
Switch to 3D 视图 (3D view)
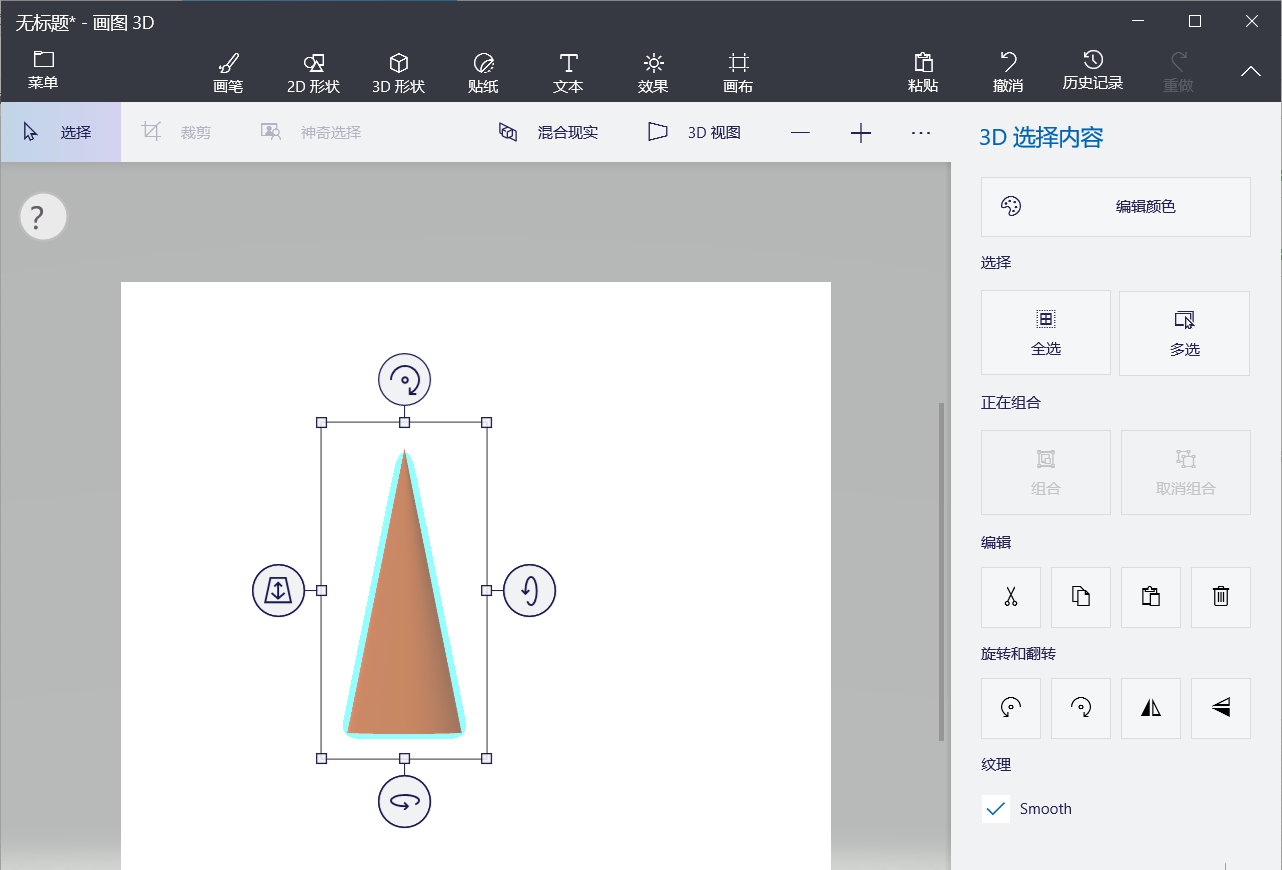tap(695, 132)
